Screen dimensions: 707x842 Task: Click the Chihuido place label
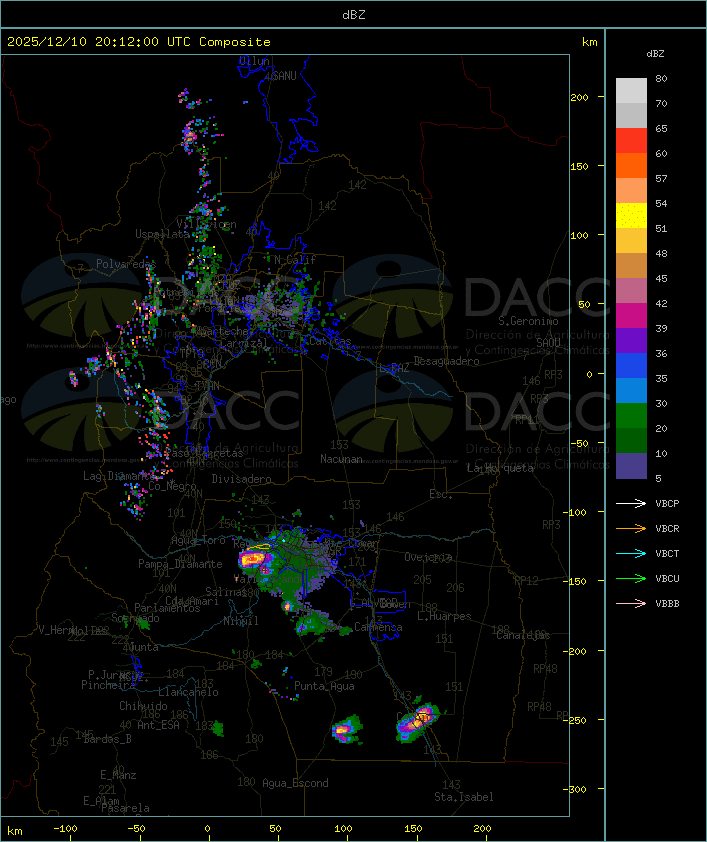click(143, 706)
